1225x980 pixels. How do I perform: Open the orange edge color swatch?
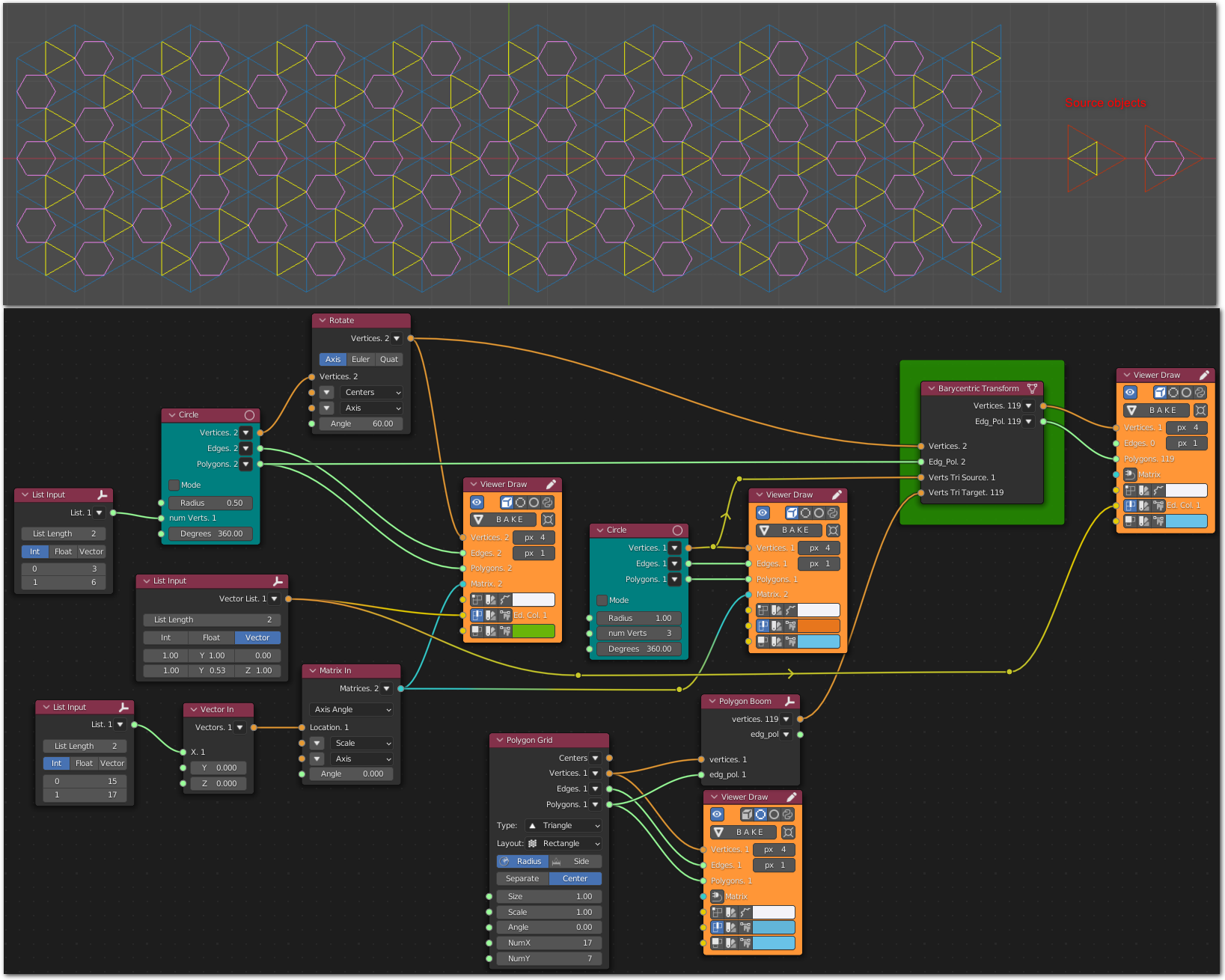819,625
